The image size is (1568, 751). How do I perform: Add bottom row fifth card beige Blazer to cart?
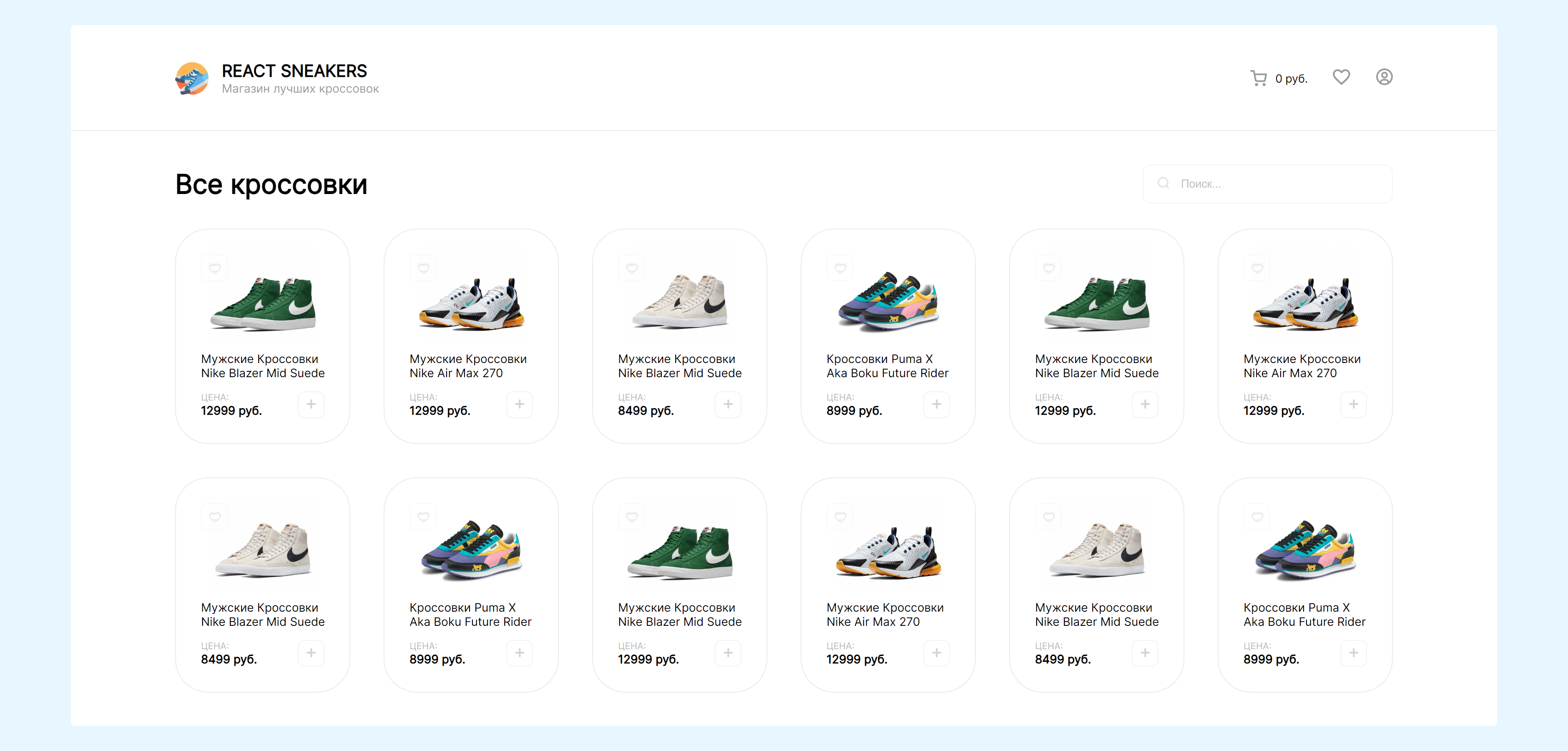1145,653
